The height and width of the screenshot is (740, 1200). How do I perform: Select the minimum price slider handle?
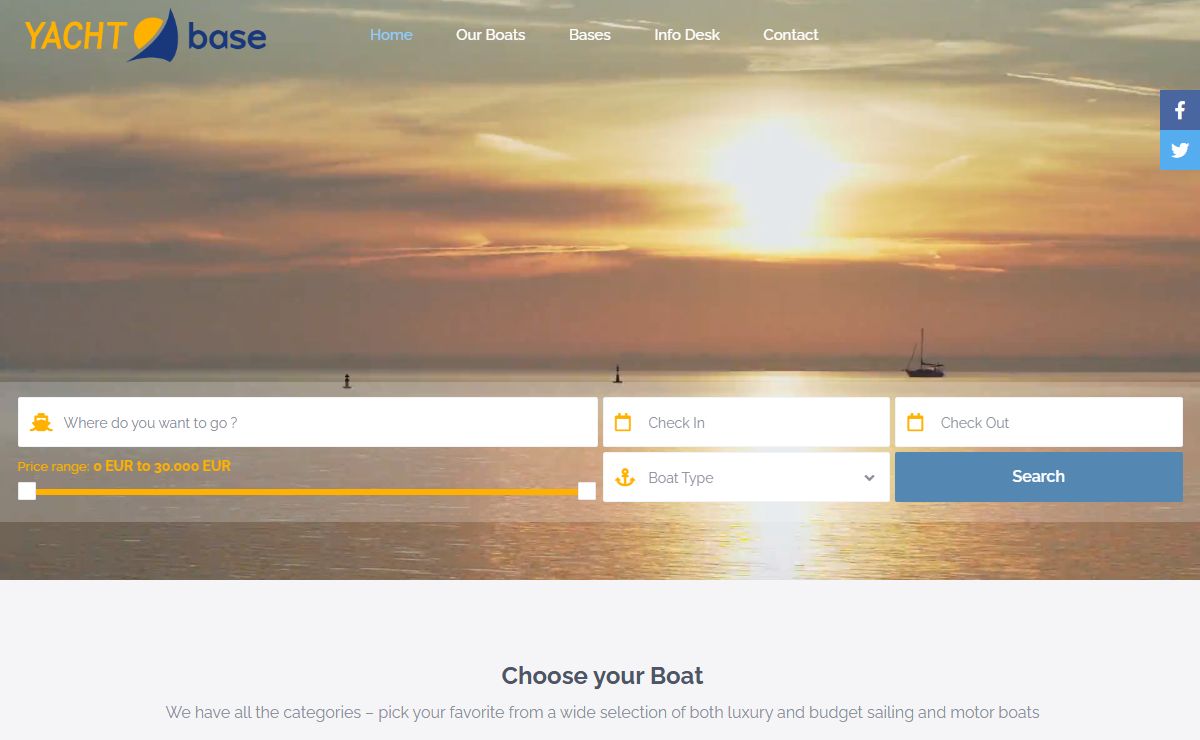(x=27, y=491)
